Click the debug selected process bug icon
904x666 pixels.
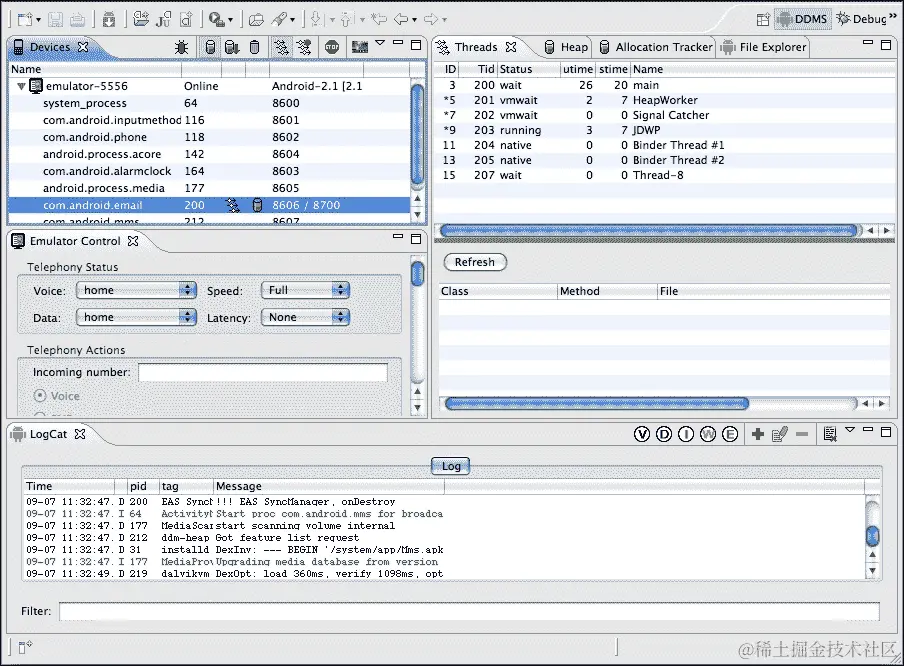pos(181,47)
